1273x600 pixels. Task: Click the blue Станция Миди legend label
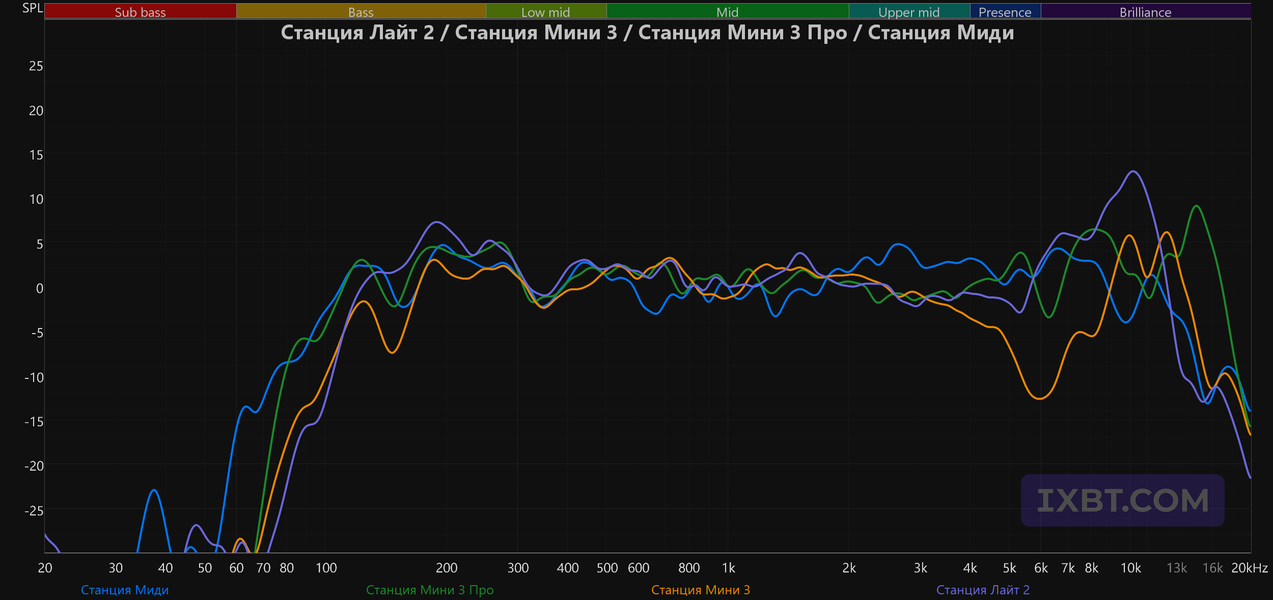(125, 590)
